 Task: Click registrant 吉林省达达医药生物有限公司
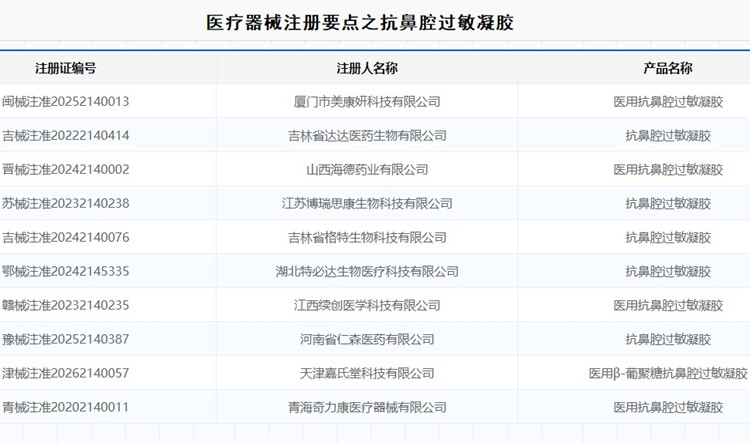[x=367, y=135]
